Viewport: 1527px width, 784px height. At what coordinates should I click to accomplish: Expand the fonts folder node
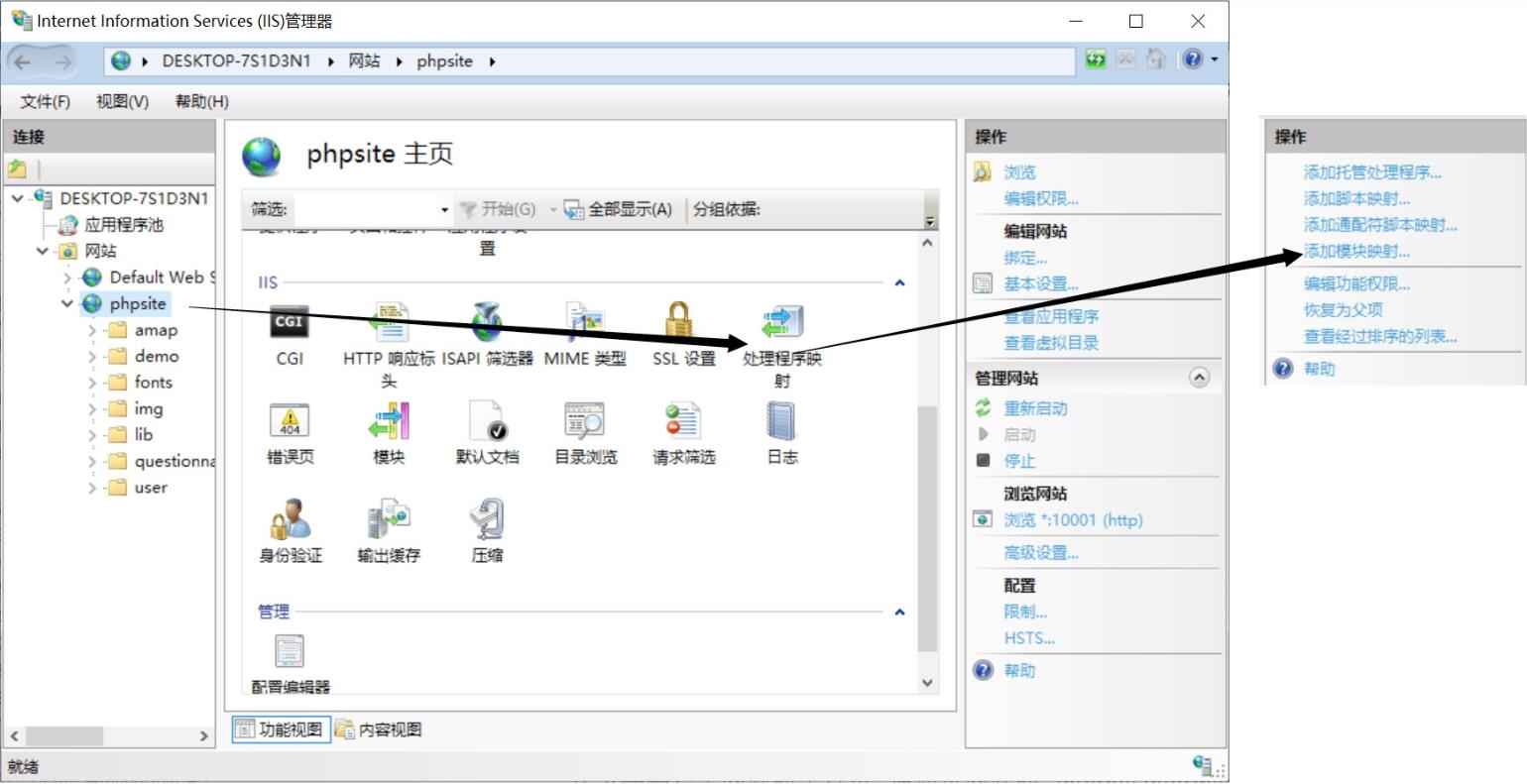[x=92, y=383]
